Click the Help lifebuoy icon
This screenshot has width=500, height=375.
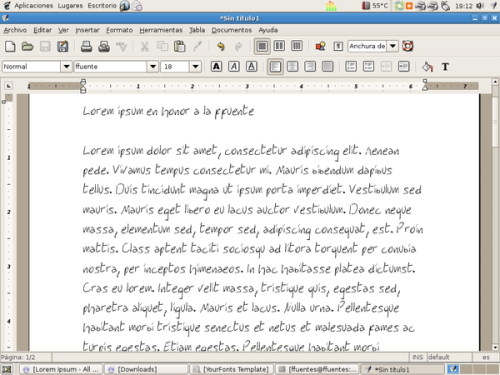pyautogui.click(x=408, y=46)
